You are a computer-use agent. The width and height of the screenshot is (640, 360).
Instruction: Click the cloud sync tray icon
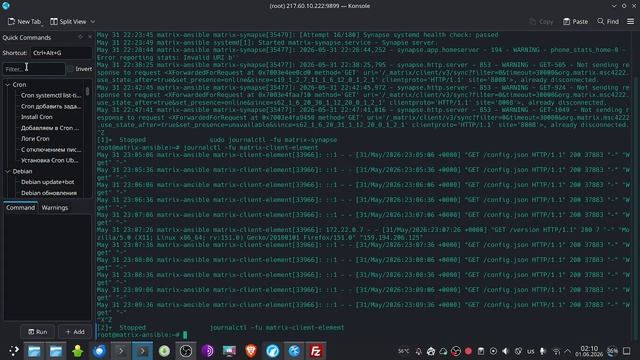(443, 351)
